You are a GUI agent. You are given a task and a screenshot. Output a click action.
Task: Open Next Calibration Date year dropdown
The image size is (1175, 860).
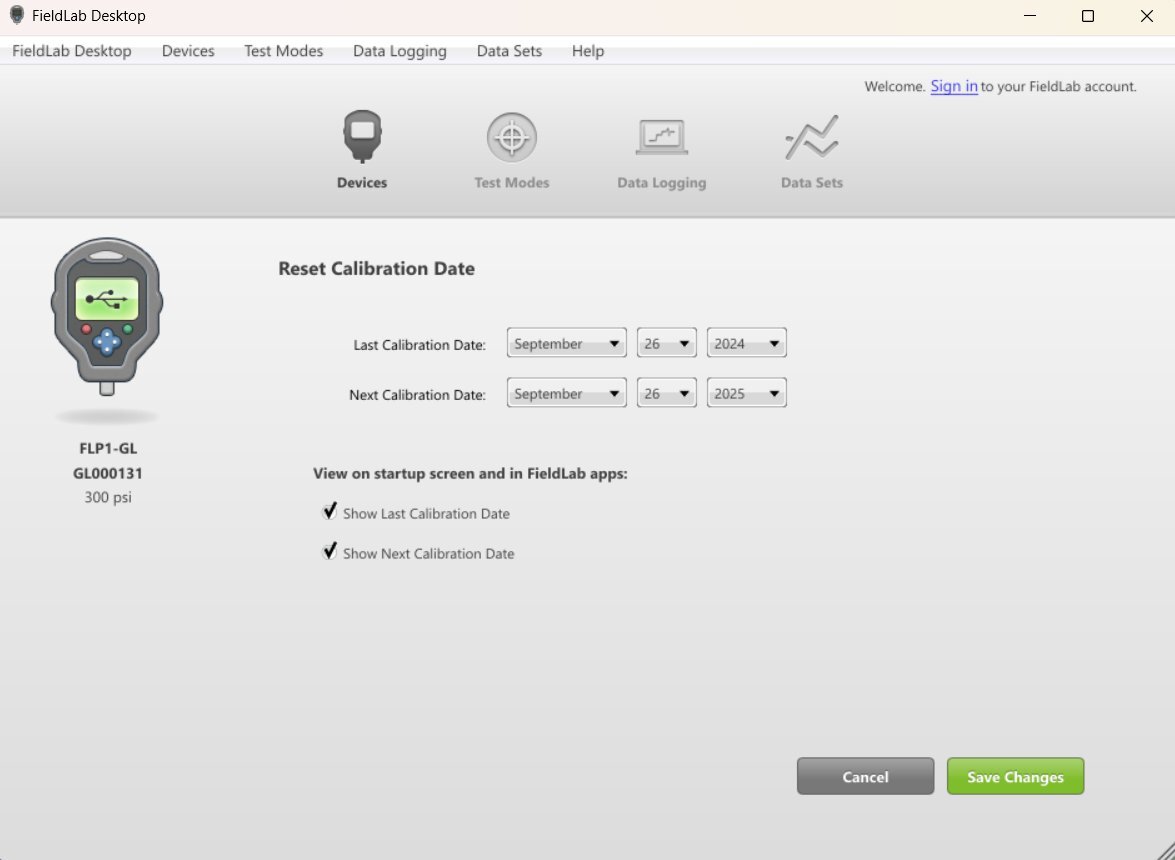[x=746, y=393]
